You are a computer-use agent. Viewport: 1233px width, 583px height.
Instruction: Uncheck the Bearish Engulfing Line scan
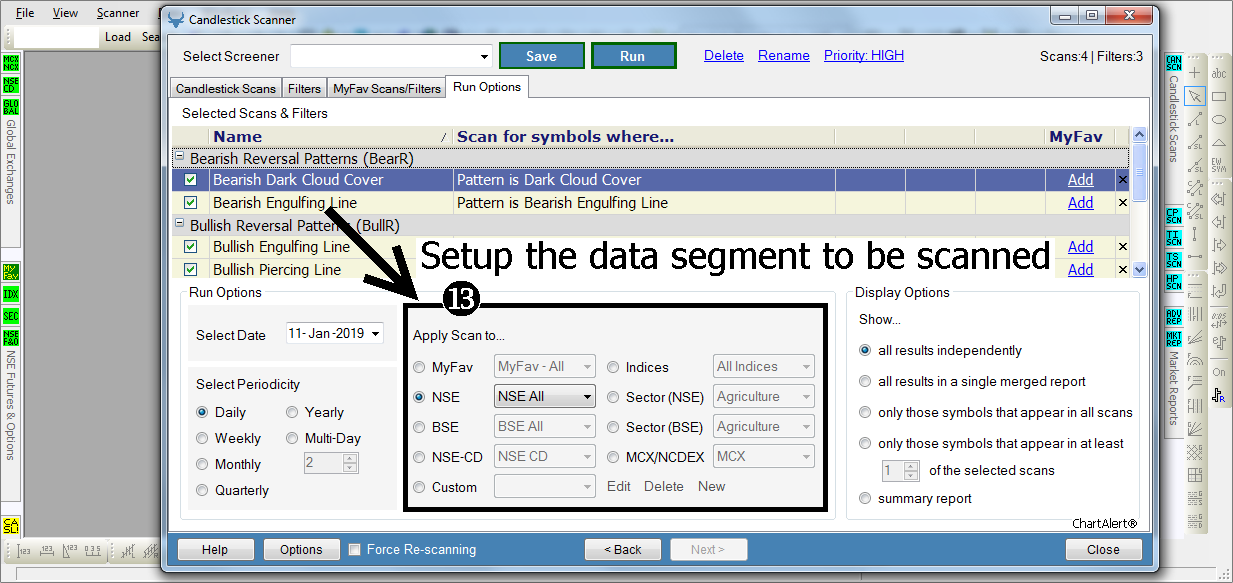[x=191, y=203]
